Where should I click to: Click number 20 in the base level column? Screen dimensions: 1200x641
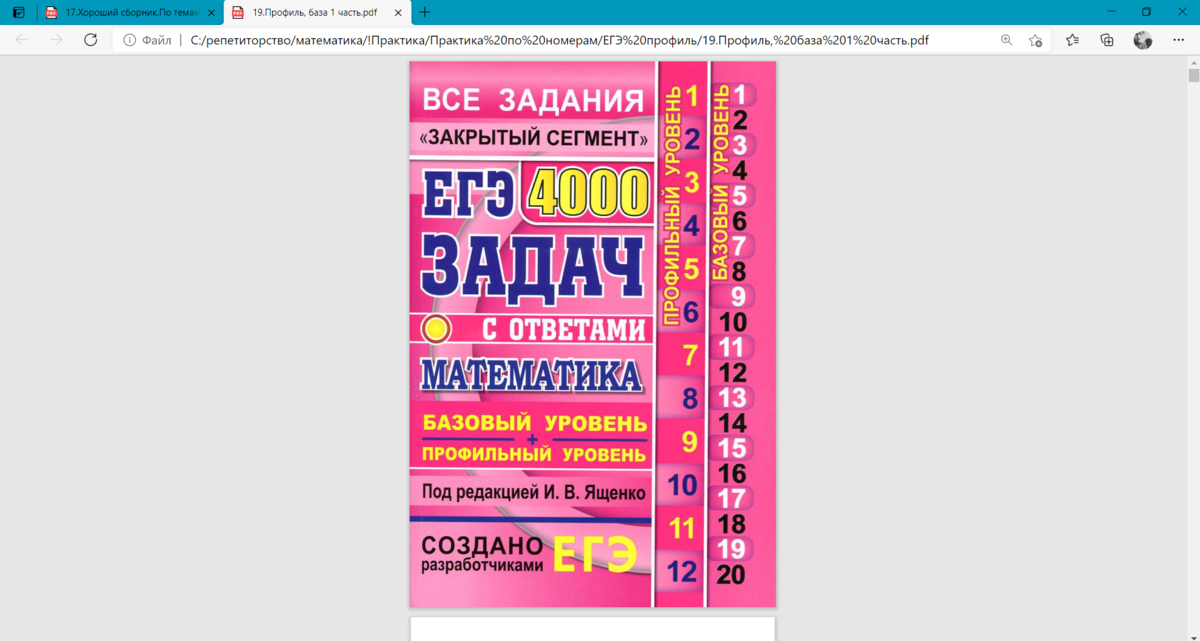731,575
